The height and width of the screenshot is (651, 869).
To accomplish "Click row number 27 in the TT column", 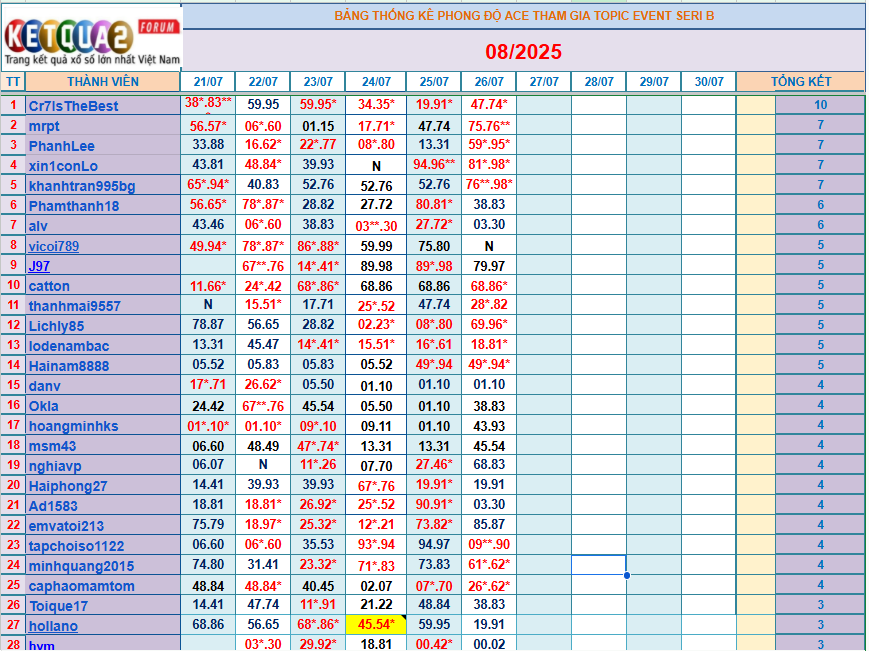I will tap(13, 626).
